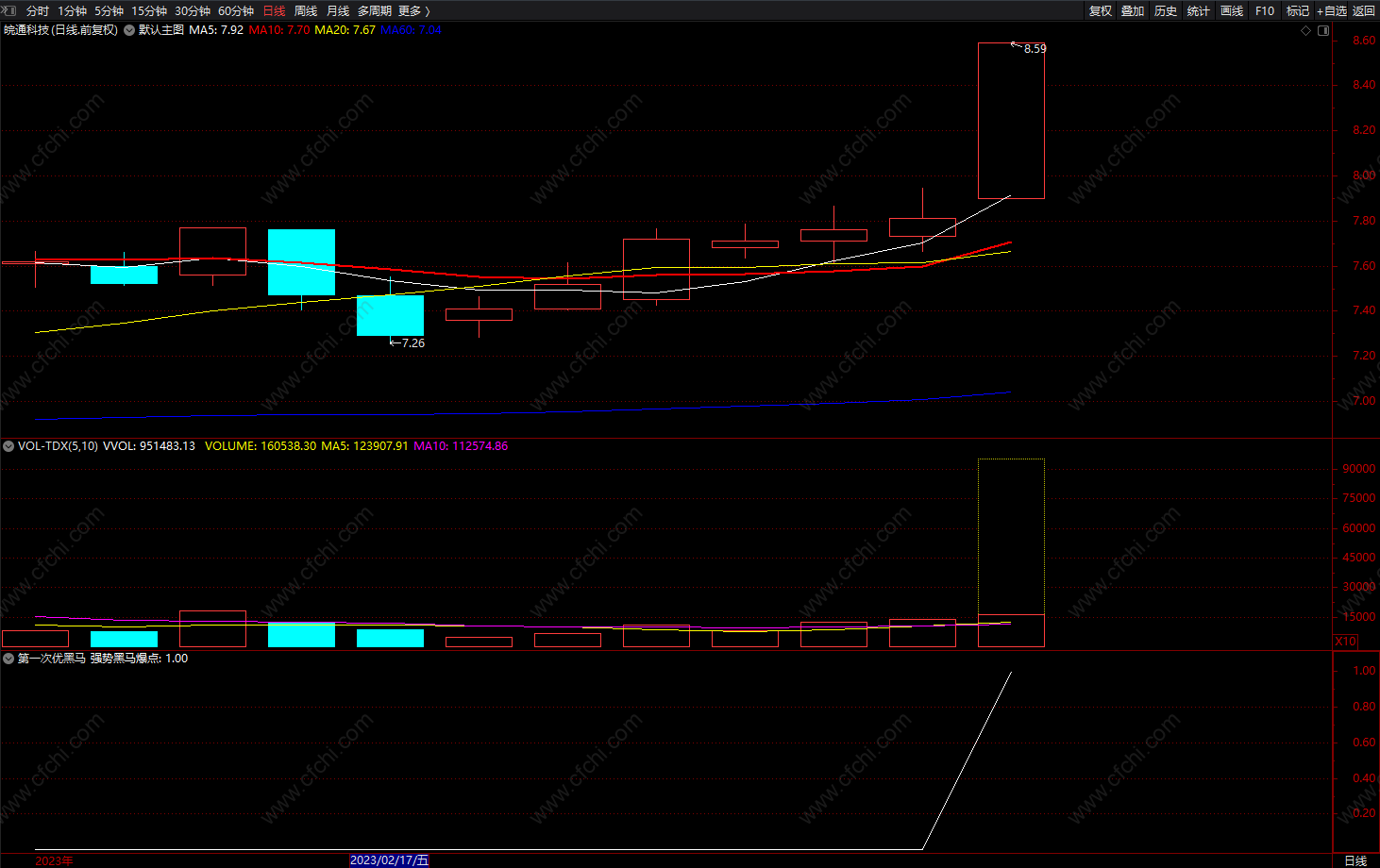The width and height of the screenshot is (1380, 868).
Task: Click the date marker 2023/02/17/五
Action: click(x=389, y=860)
